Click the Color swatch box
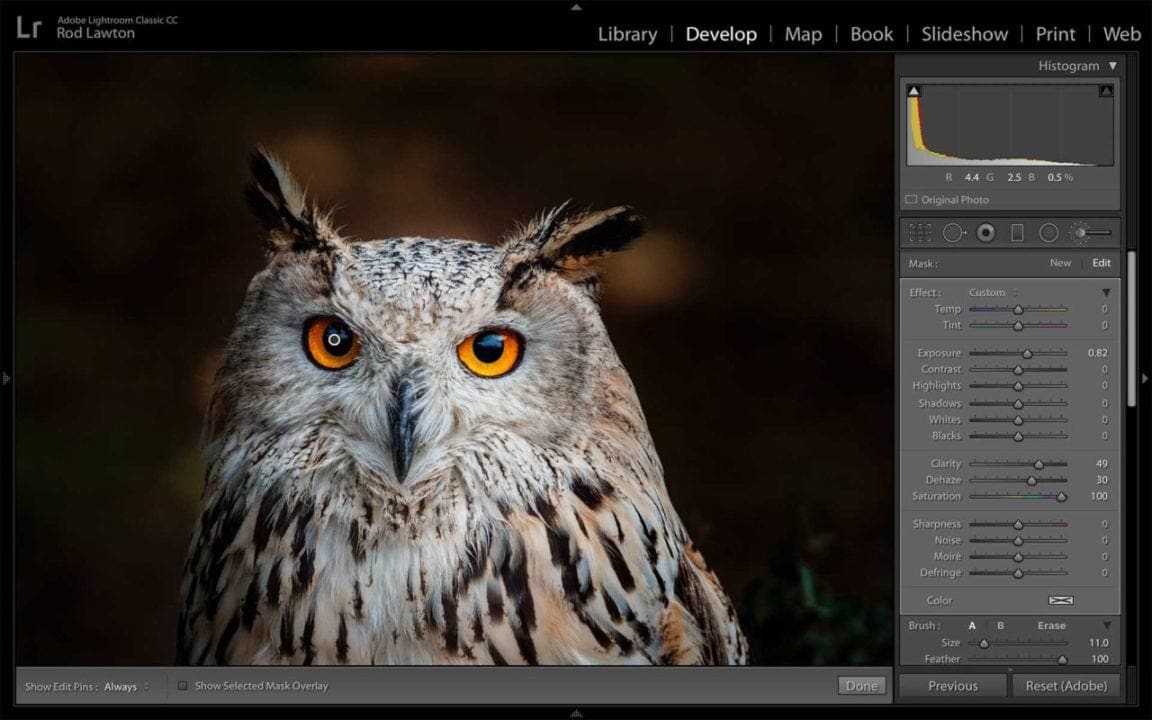This screenshot has height=720, width=1152. click(x=1060, y=600)
